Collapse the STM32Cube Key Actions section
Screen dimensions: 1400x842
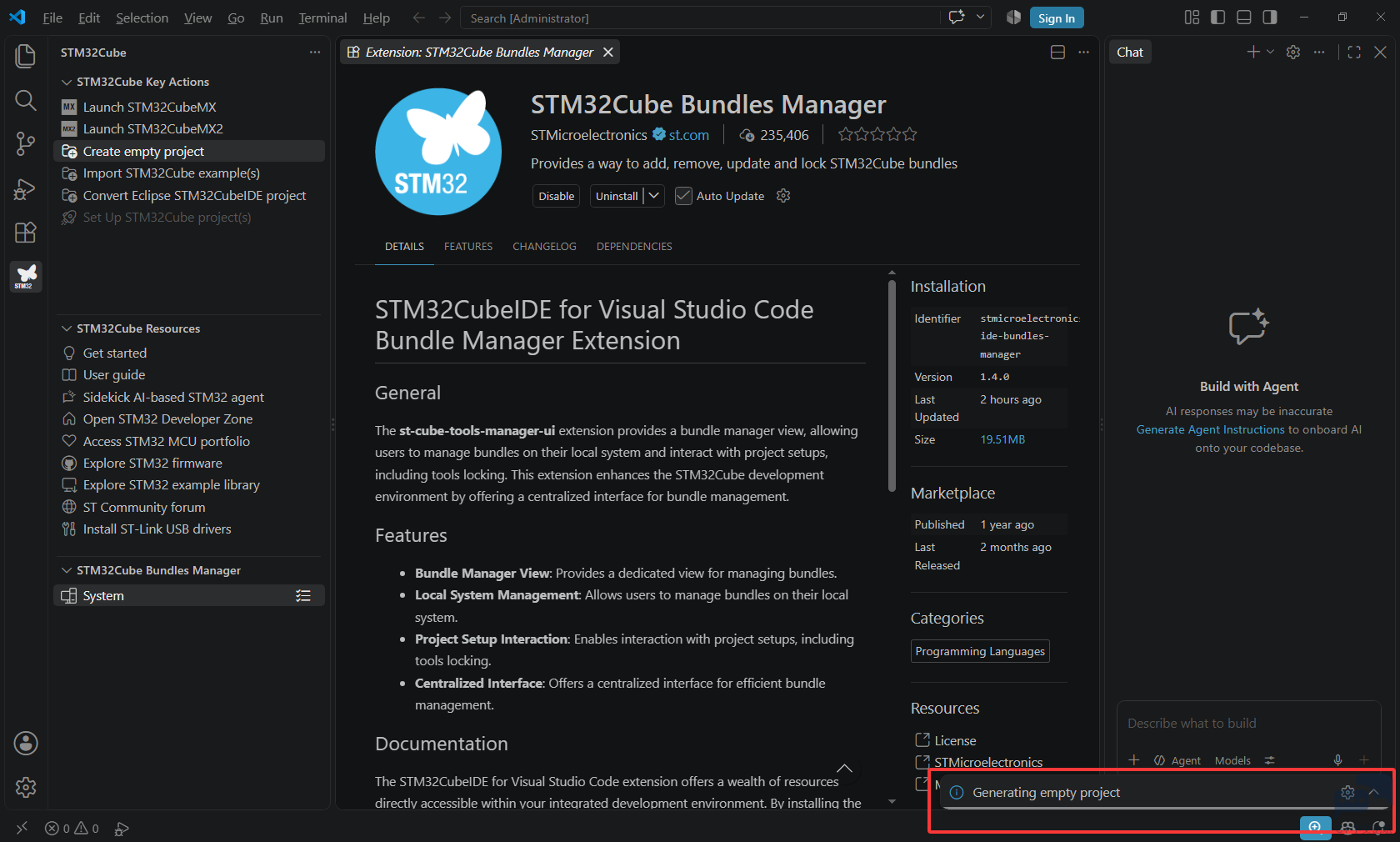pos(67,82)
